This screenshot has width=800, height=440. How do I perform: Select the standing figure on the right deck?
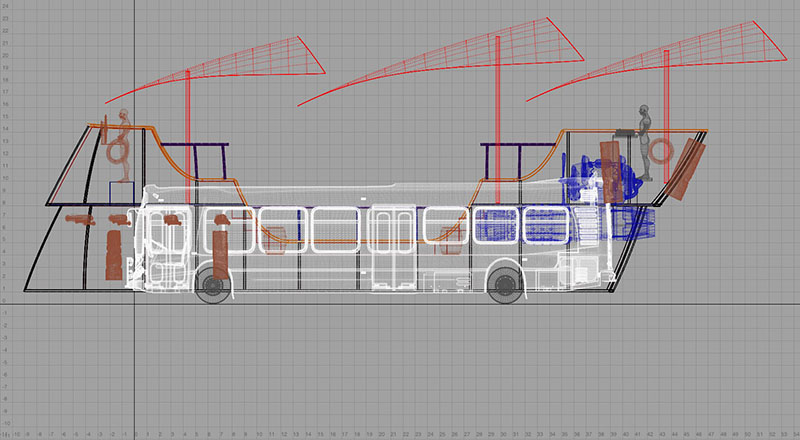pyautogui.click(x=644, y=143)
